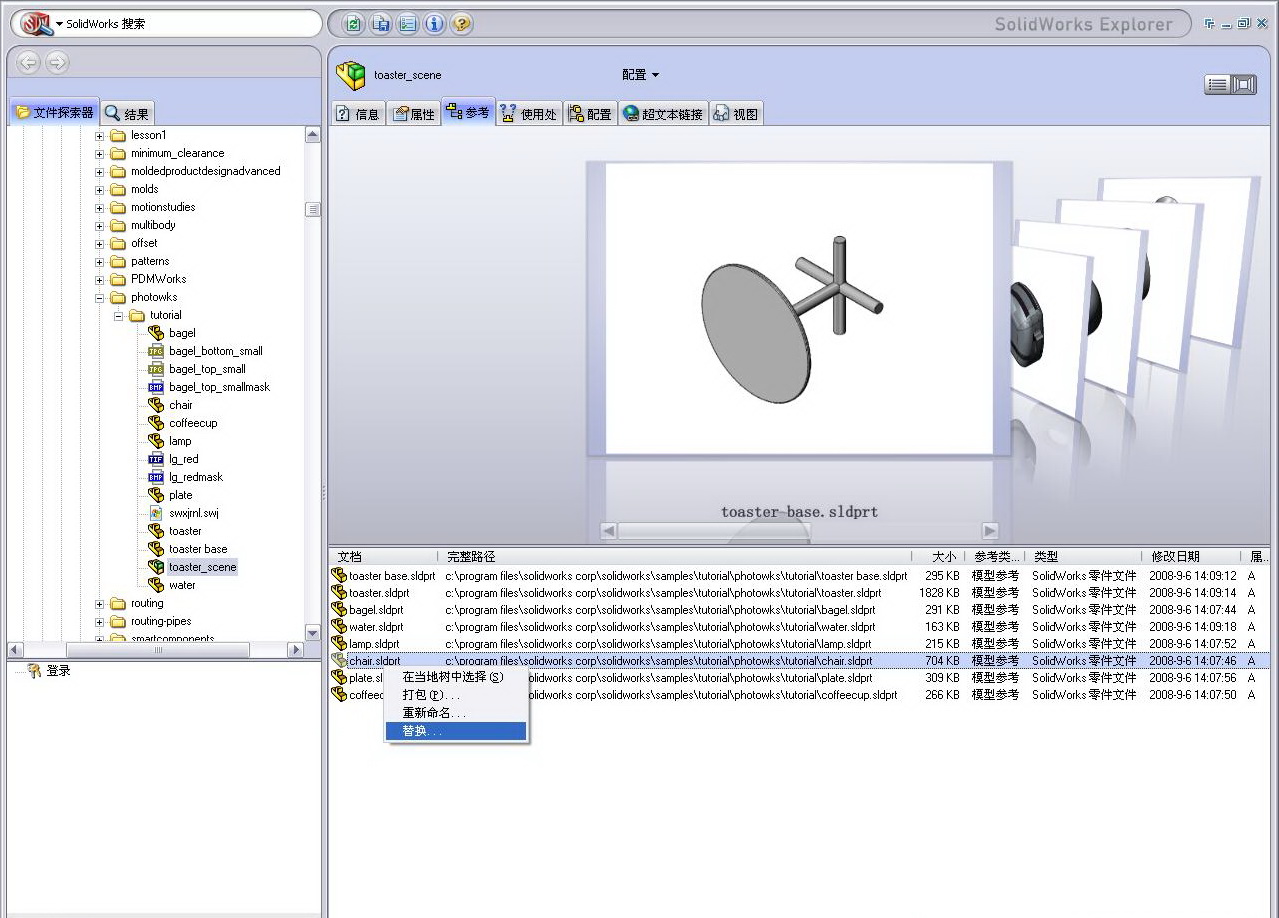Click the SolidWorks 搜索 input field

pos(190,24)
